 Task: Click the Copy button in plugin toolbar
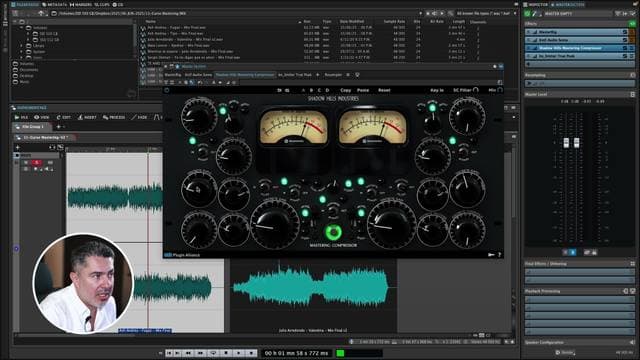[345, 90]
